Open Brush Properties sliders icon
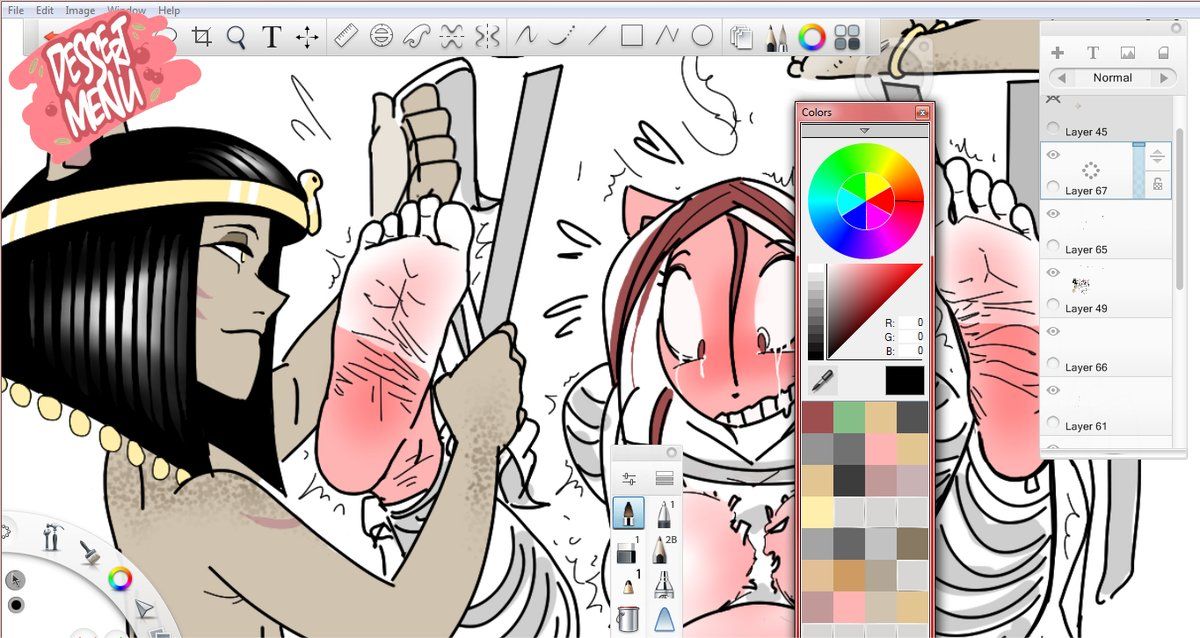Screen dimensions: 1200x638 (x=629, y=480)
